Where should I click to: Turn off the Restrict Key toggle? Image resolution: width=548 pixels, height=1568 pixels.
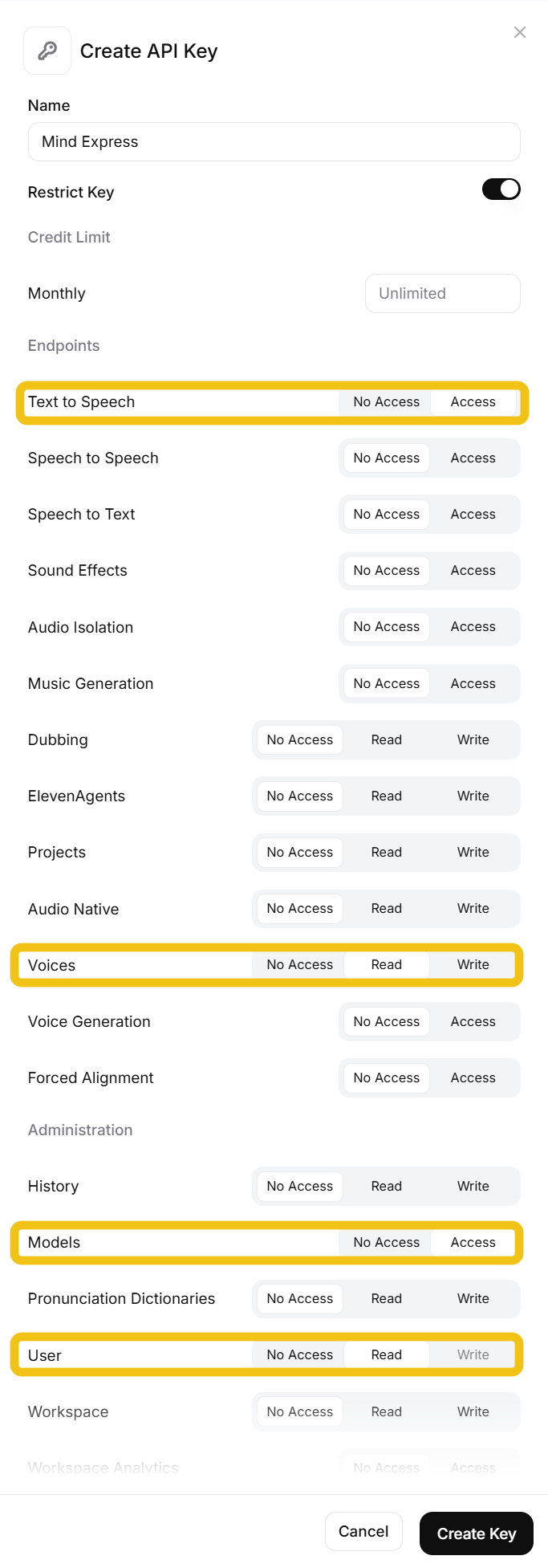click(x=501, y=189)
